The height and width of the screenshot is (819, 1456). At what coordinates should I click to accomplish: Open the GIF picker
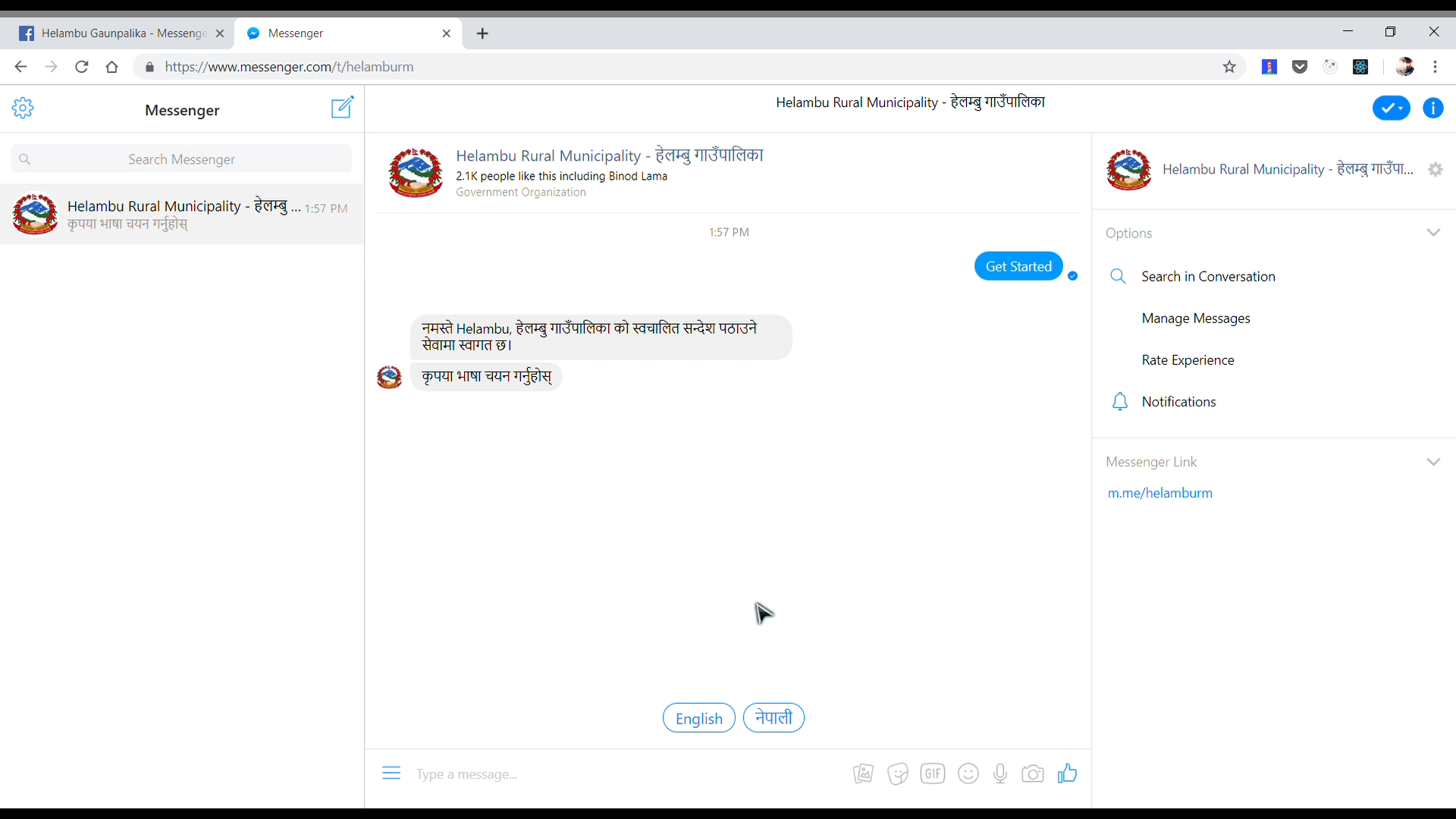(x=933, y=773)
